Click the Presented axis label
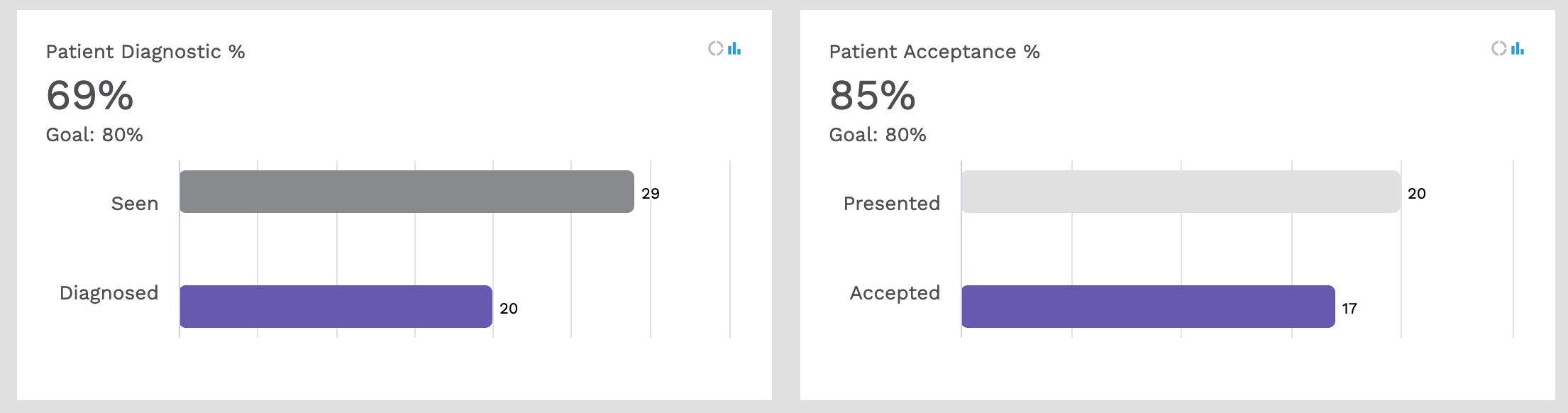 (x=892, y=204)
